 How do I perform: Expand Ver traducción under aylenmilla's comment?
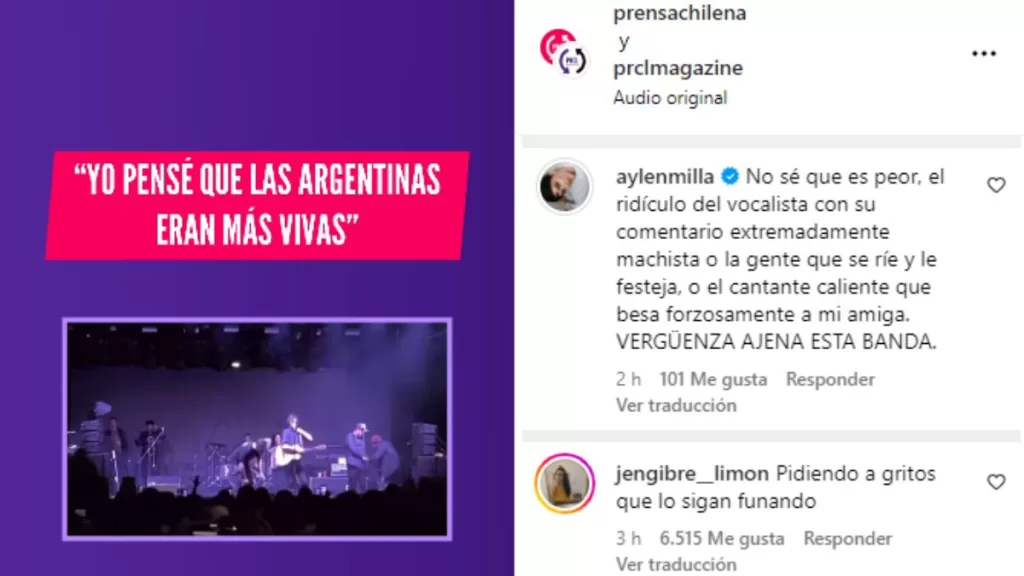(x=676, y=406)
